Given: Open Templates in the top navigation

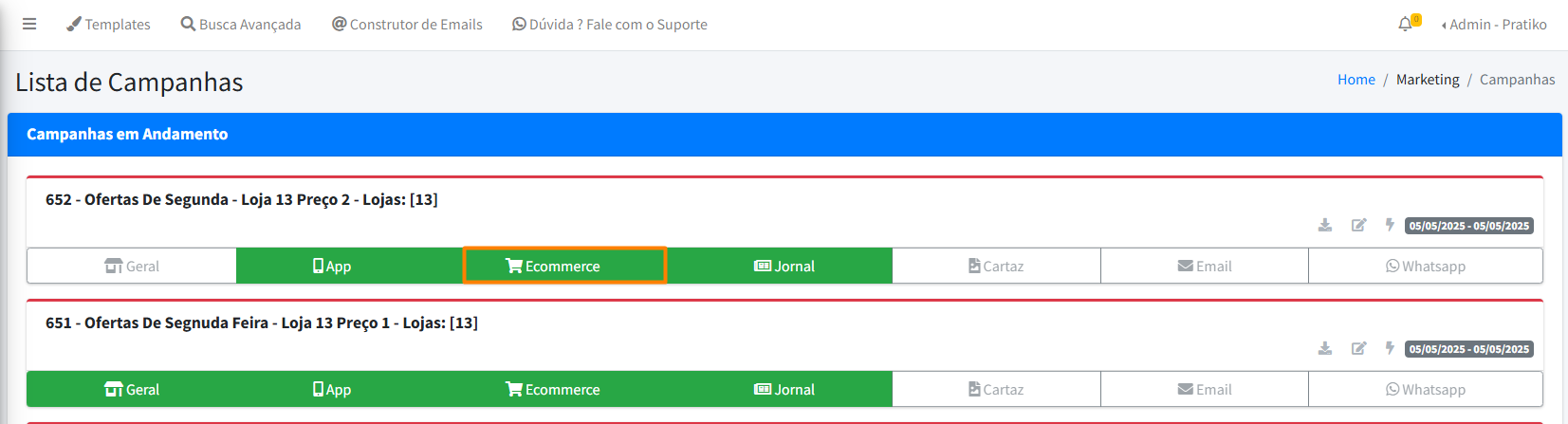Looking at the screenshot, I should point(108,25).
